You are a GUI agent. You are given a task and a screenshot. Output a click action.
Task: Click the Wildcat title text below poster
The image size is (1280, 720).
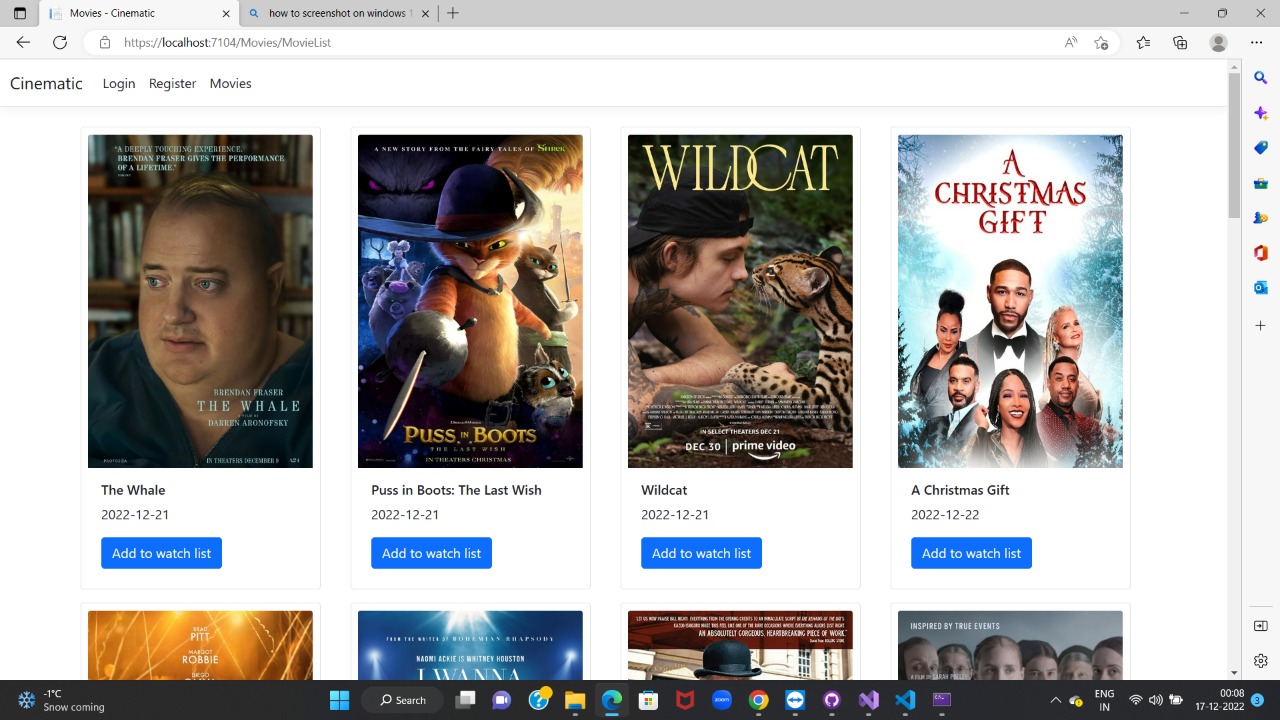tap(664, 490)
